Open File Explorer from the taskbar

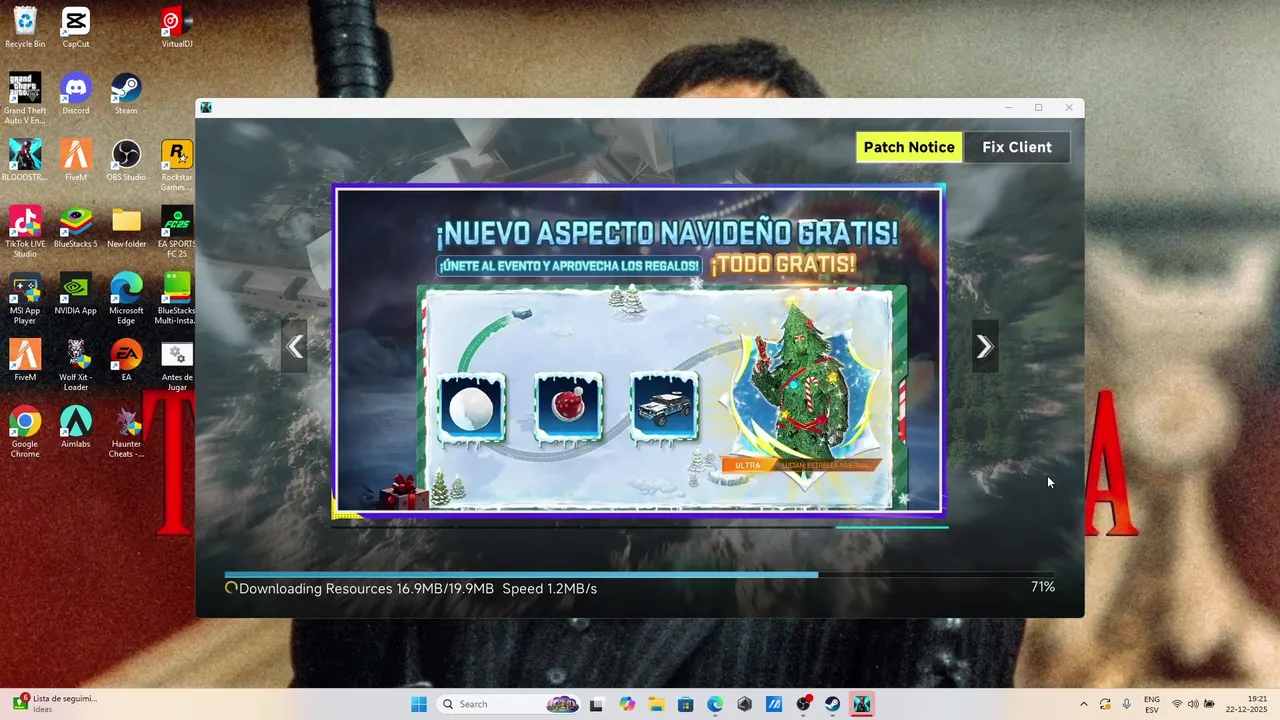(656, 704)
